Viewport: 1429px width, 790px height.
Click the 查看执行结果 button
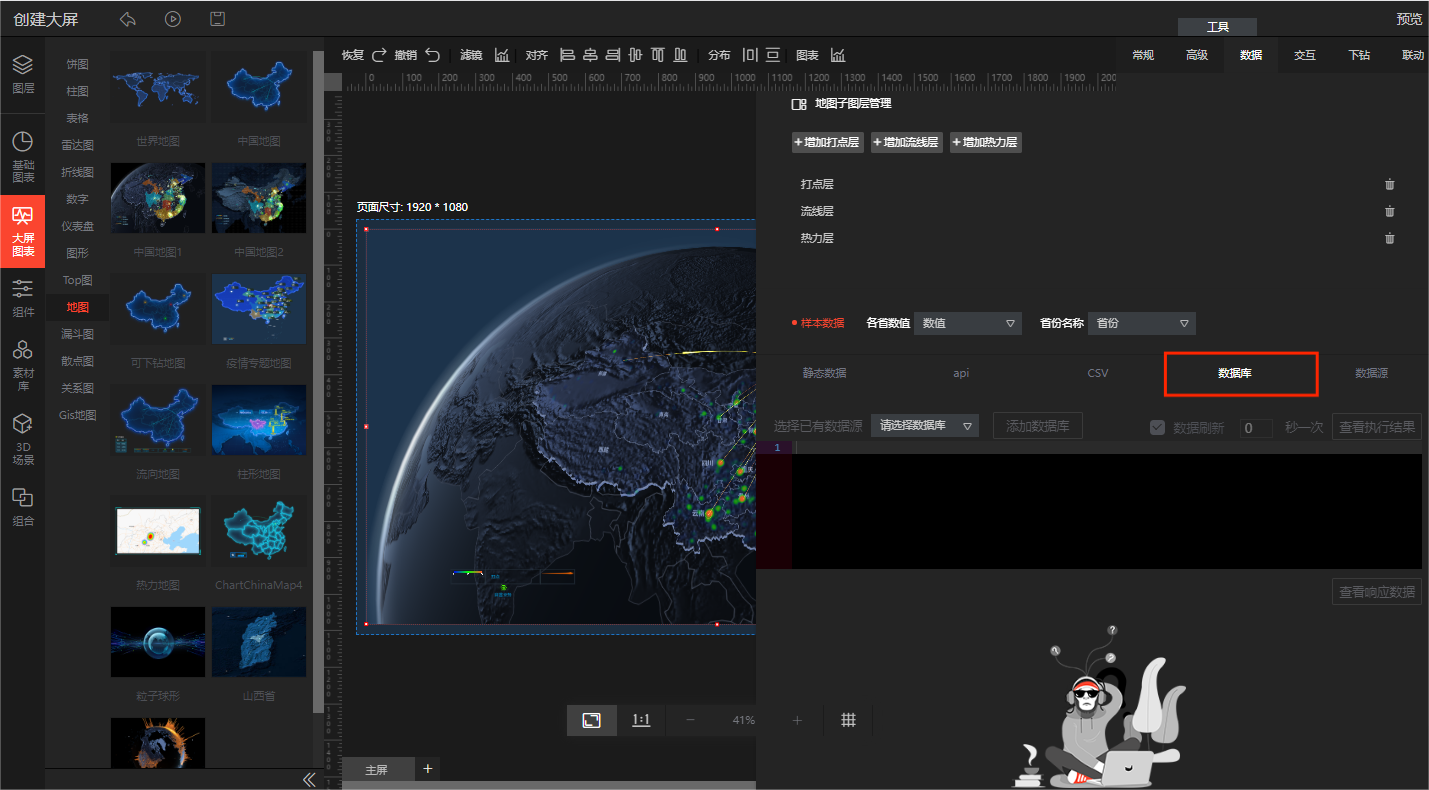click(x=1377, y=427)
